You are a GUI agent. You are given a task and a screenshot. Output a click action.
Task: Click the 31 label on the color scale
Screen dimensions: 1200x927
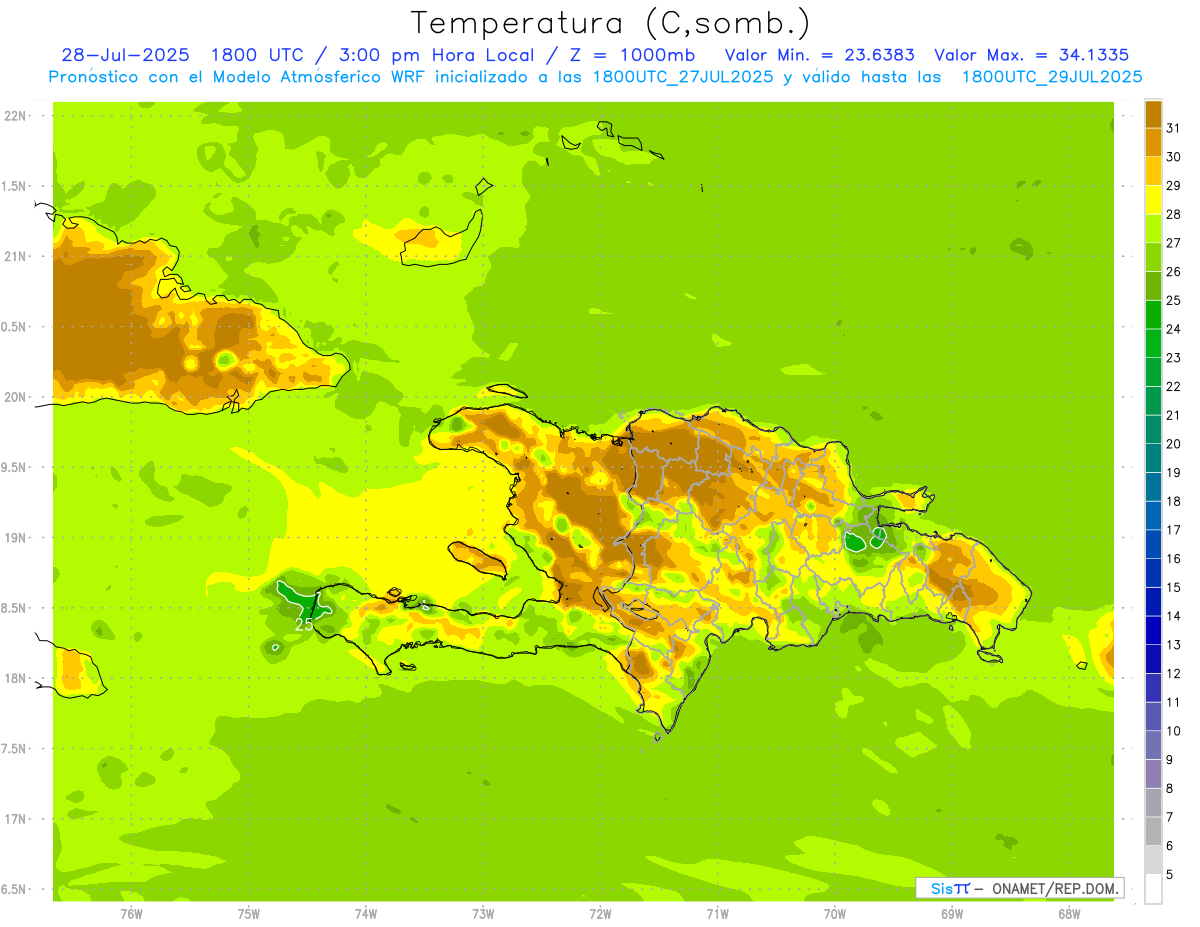click(1174, 128)
